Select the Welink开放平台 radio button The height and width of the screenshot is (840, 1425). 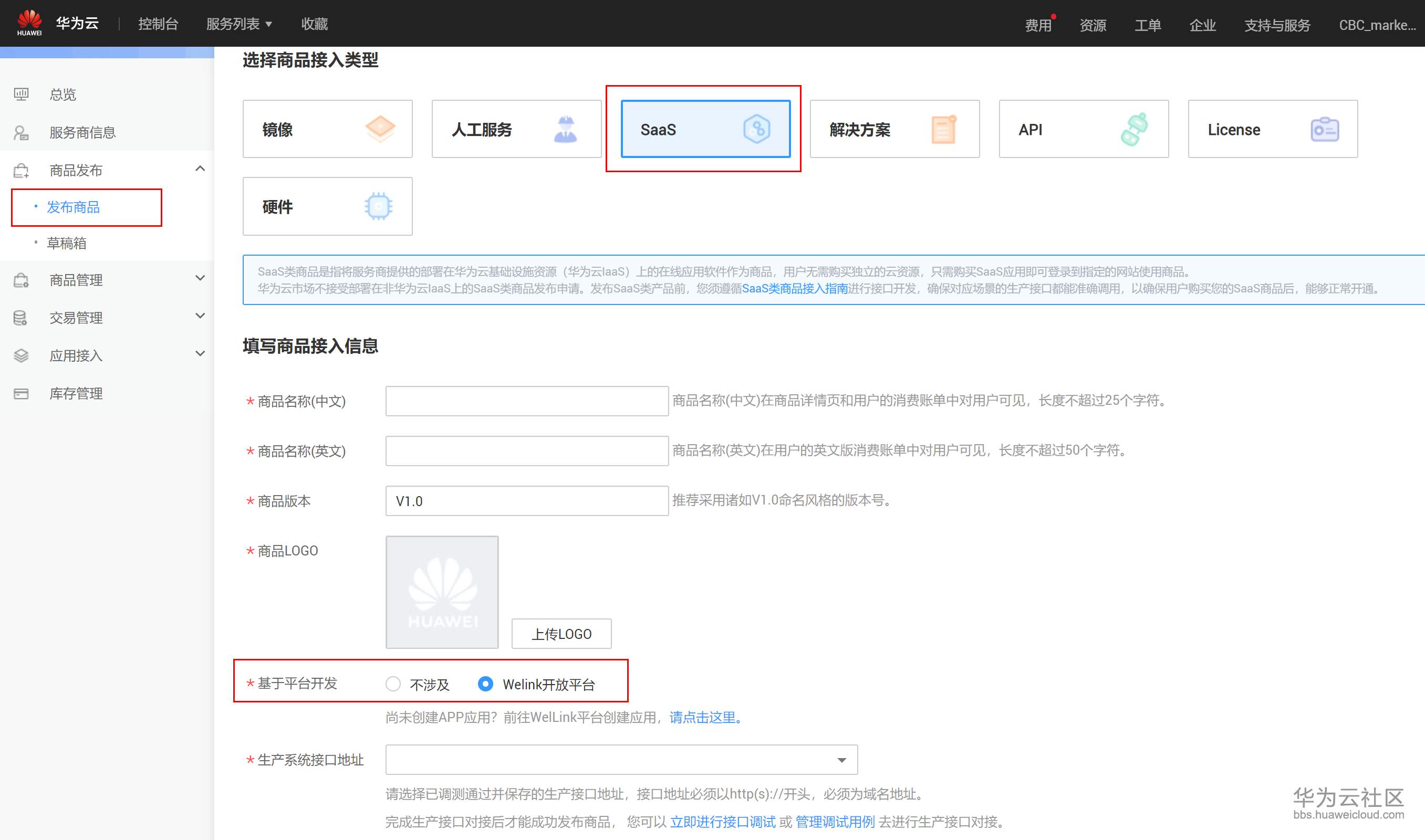(x=485, y=684)
